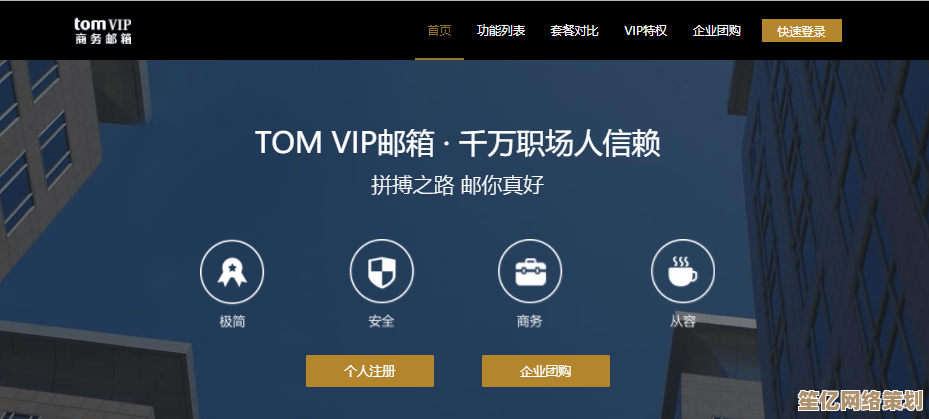Click the steaming coffee cup icon
This screenshot has width=929, height=419.
683,272
